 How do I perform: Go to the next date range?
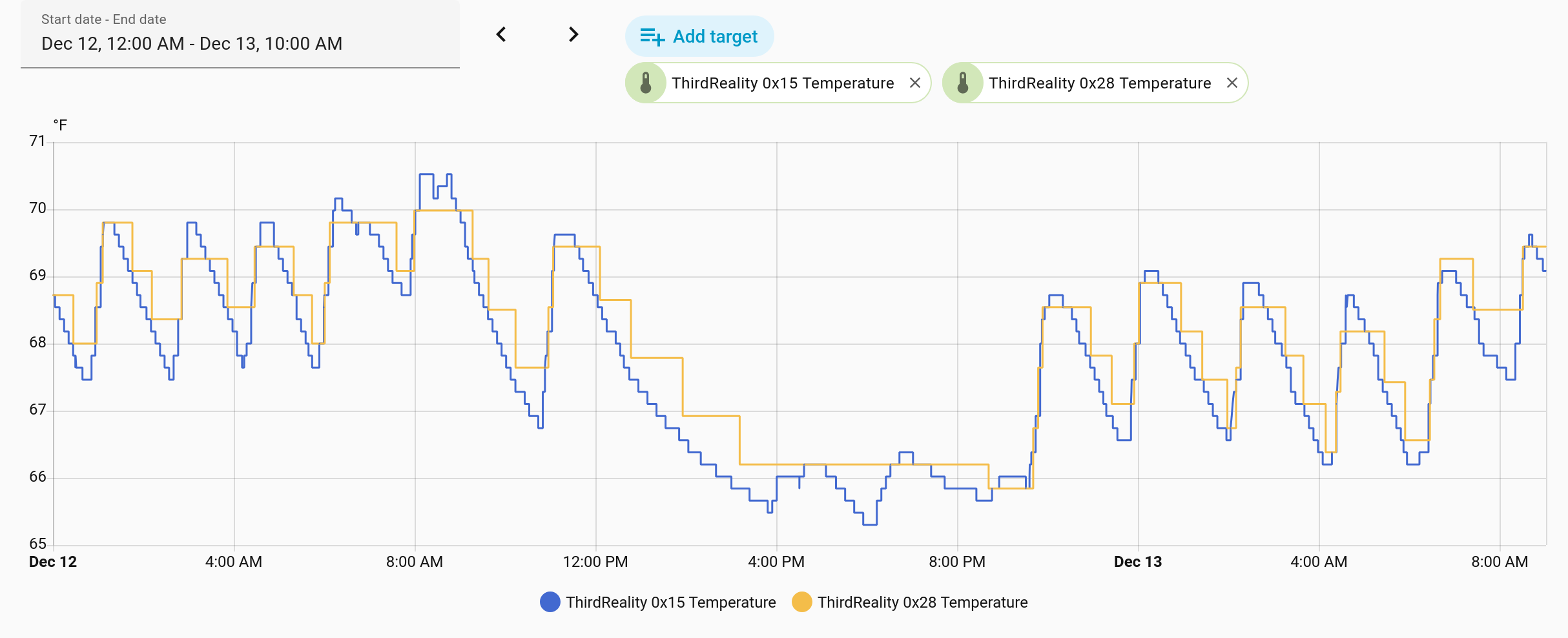(x=573, y=34)
